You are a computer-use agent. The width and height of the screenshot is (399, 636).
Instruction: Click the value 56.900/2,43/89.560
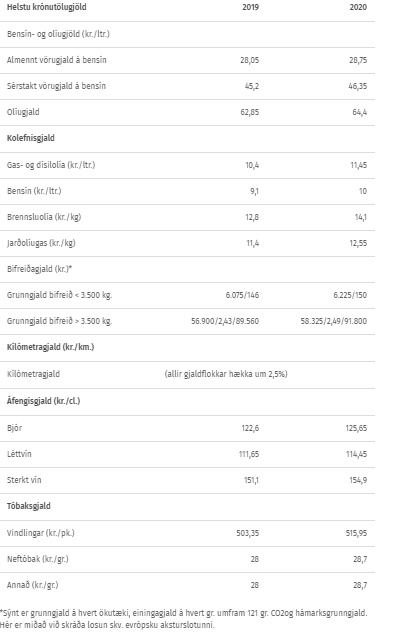[225, 321]
